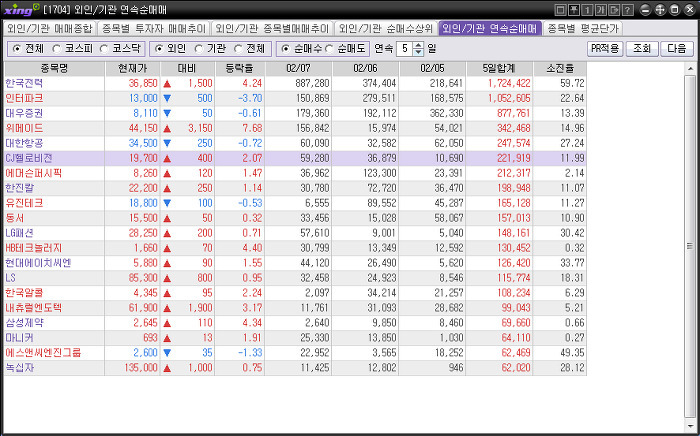Click the 5일합계 column header

[500, 69]
